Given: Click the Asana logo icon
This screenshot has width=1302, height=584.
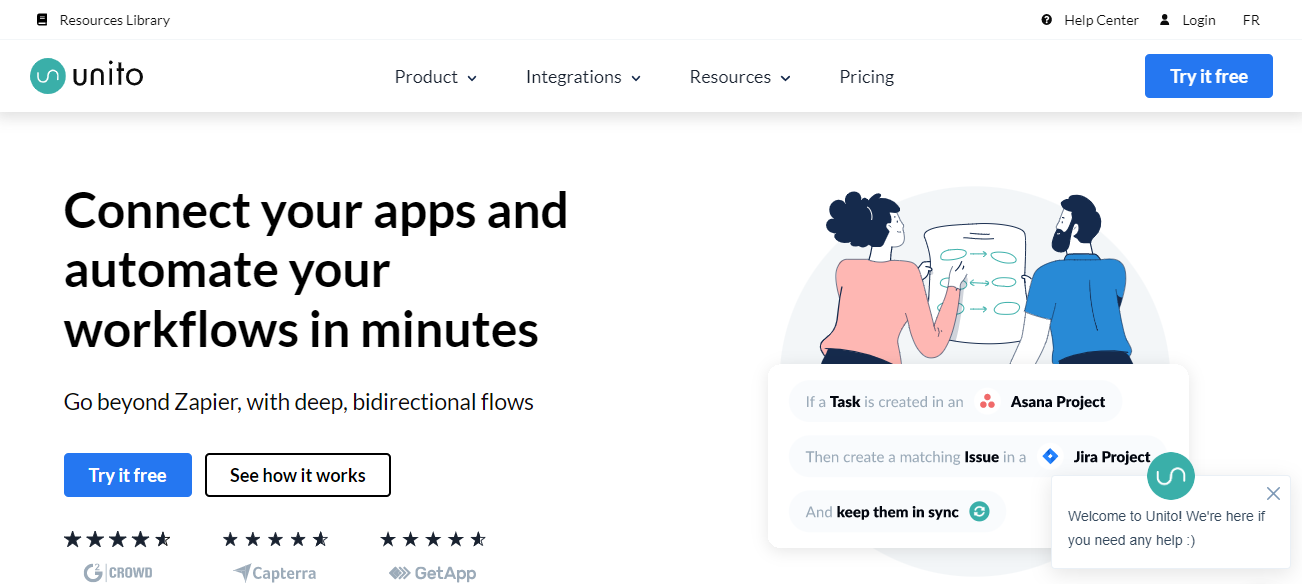Looking at the screenshot, I should coord(988,402).
